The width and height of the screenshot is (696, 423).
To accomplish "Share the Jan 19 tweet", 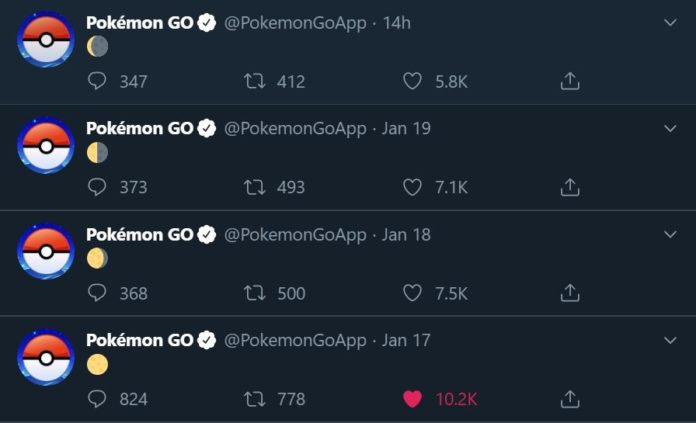I will tap(570, 187).
